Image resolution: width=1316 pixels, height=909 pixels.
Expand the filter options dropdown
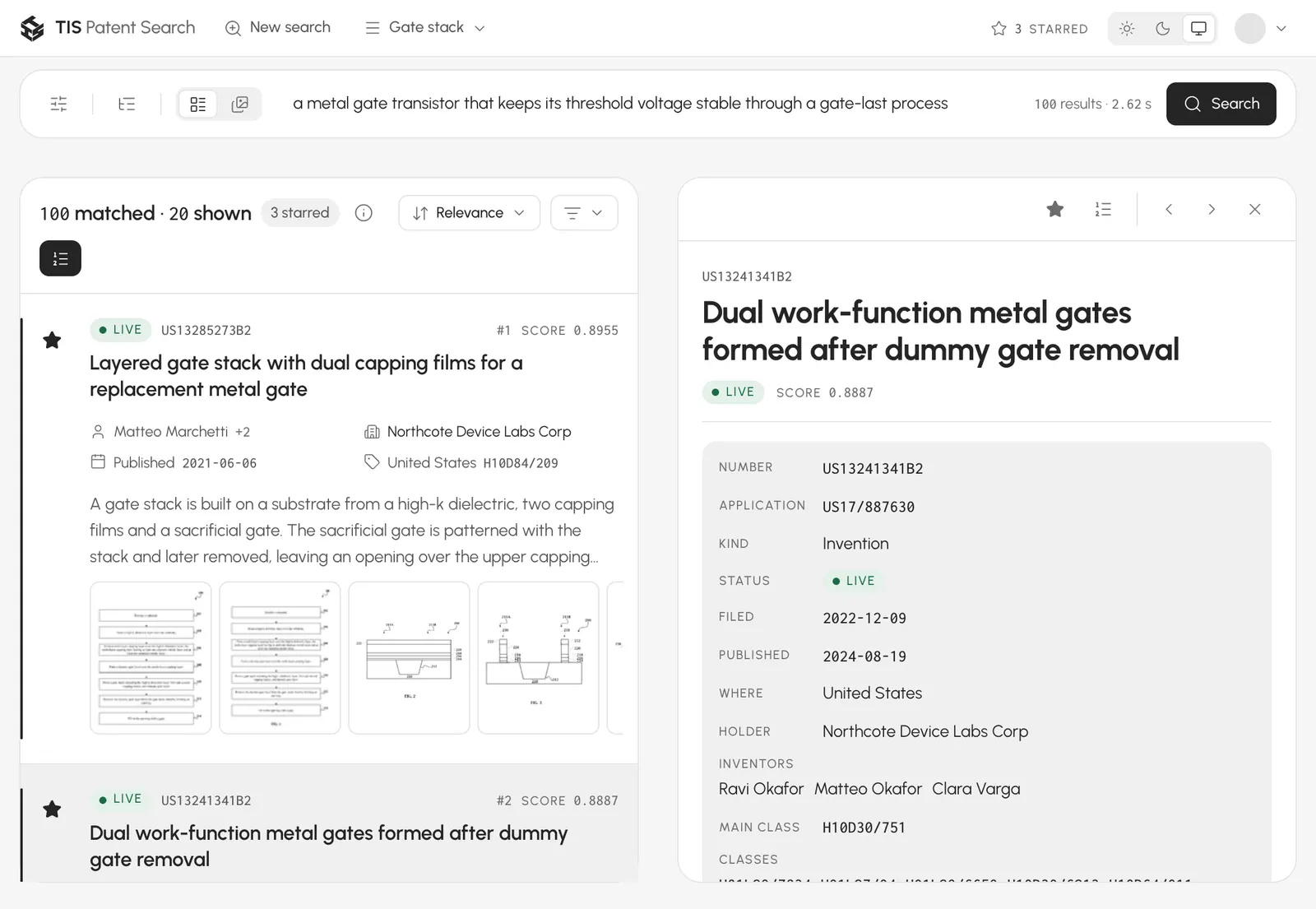pyautogui.click(x=584, y=213)
